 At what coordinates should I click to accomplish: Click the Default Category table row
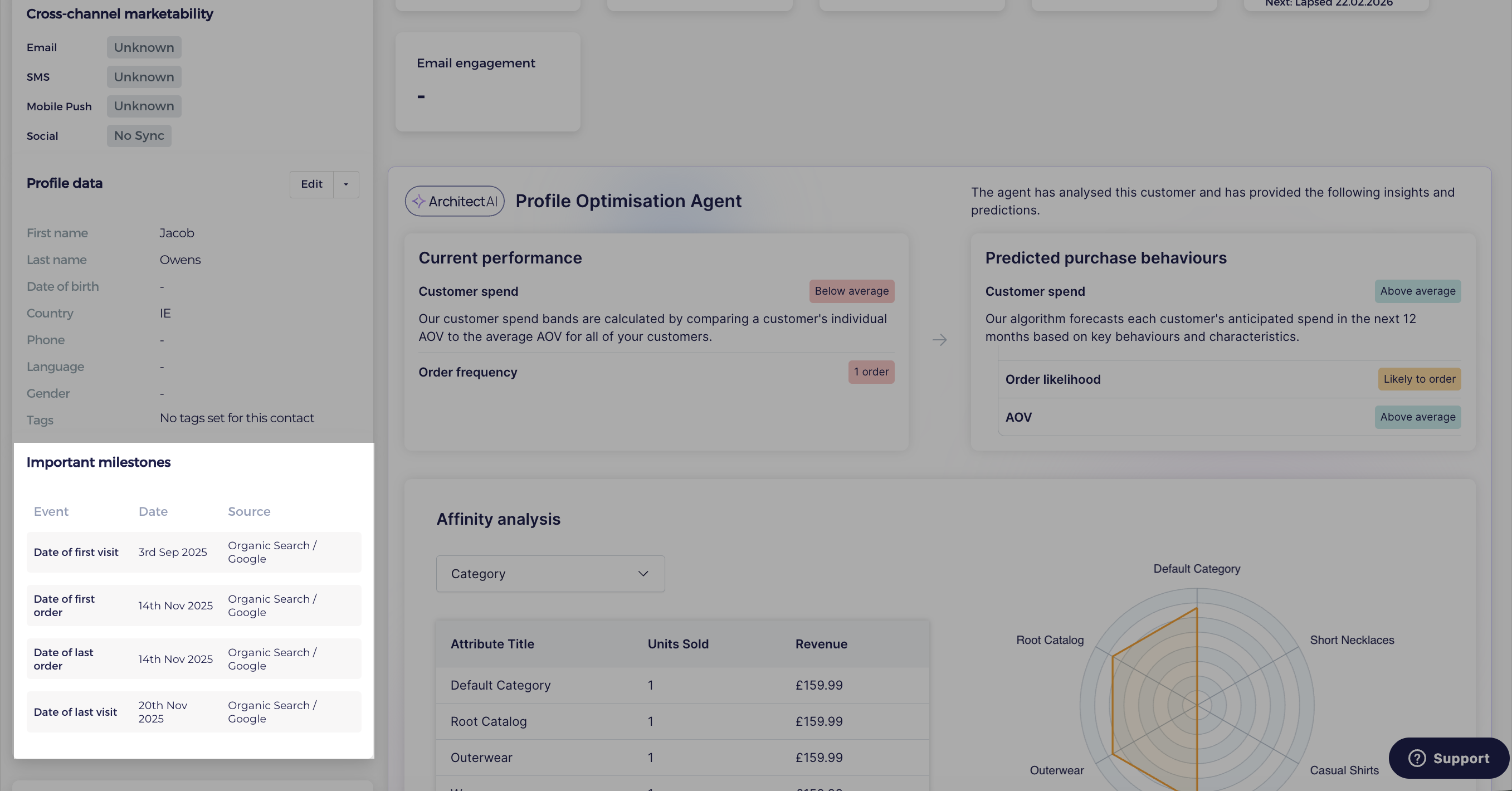pos(682,685)
